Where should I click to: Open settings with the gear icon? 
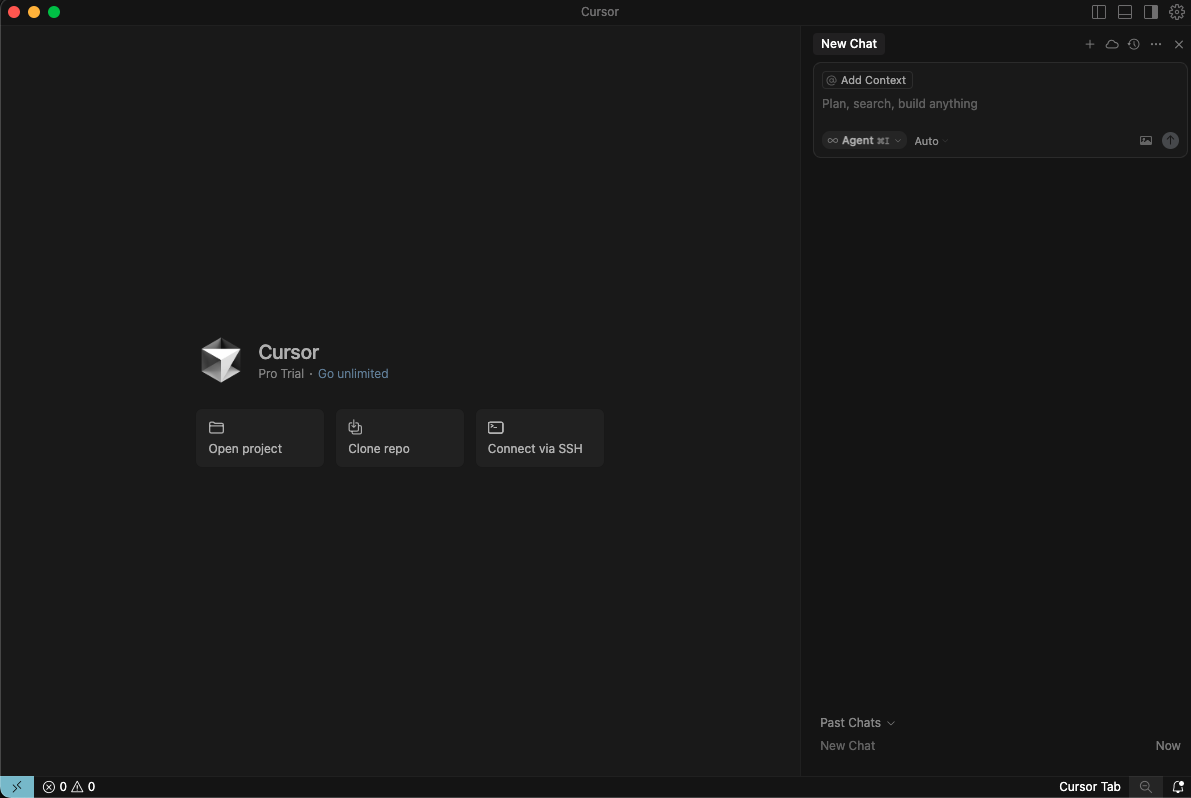(x=1177, y=12)
